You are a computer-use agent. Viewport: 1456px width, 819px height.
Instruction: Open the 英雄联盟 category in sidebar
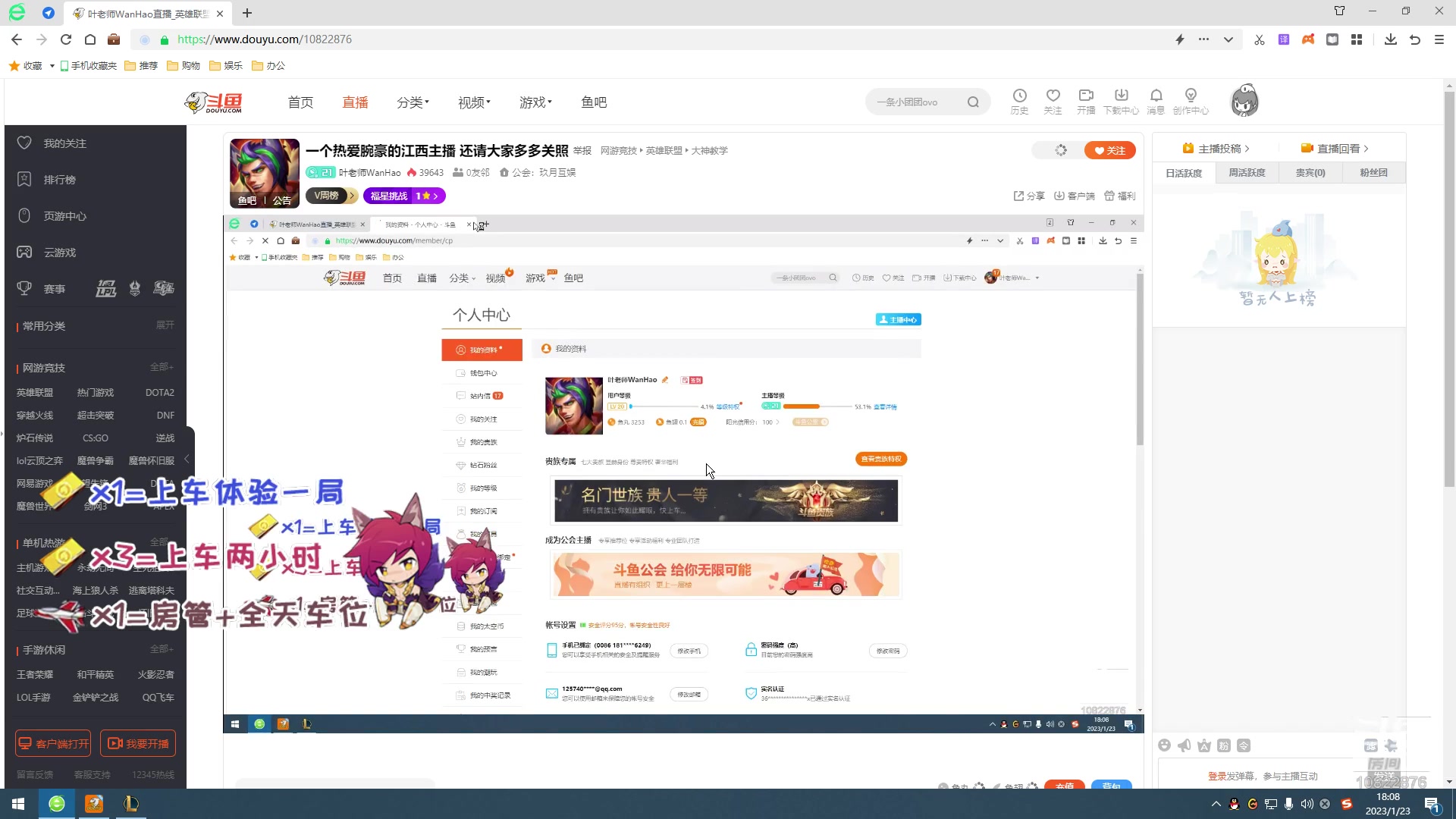(x=35, y=392)
